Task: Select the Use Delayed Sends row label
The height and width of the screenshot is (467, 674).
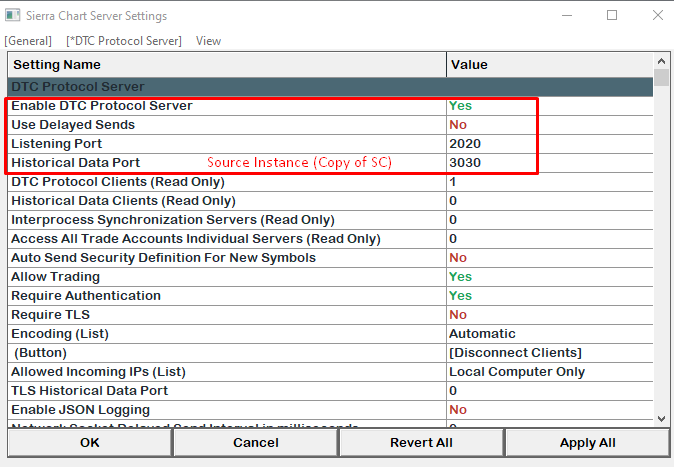Action: 73,125
